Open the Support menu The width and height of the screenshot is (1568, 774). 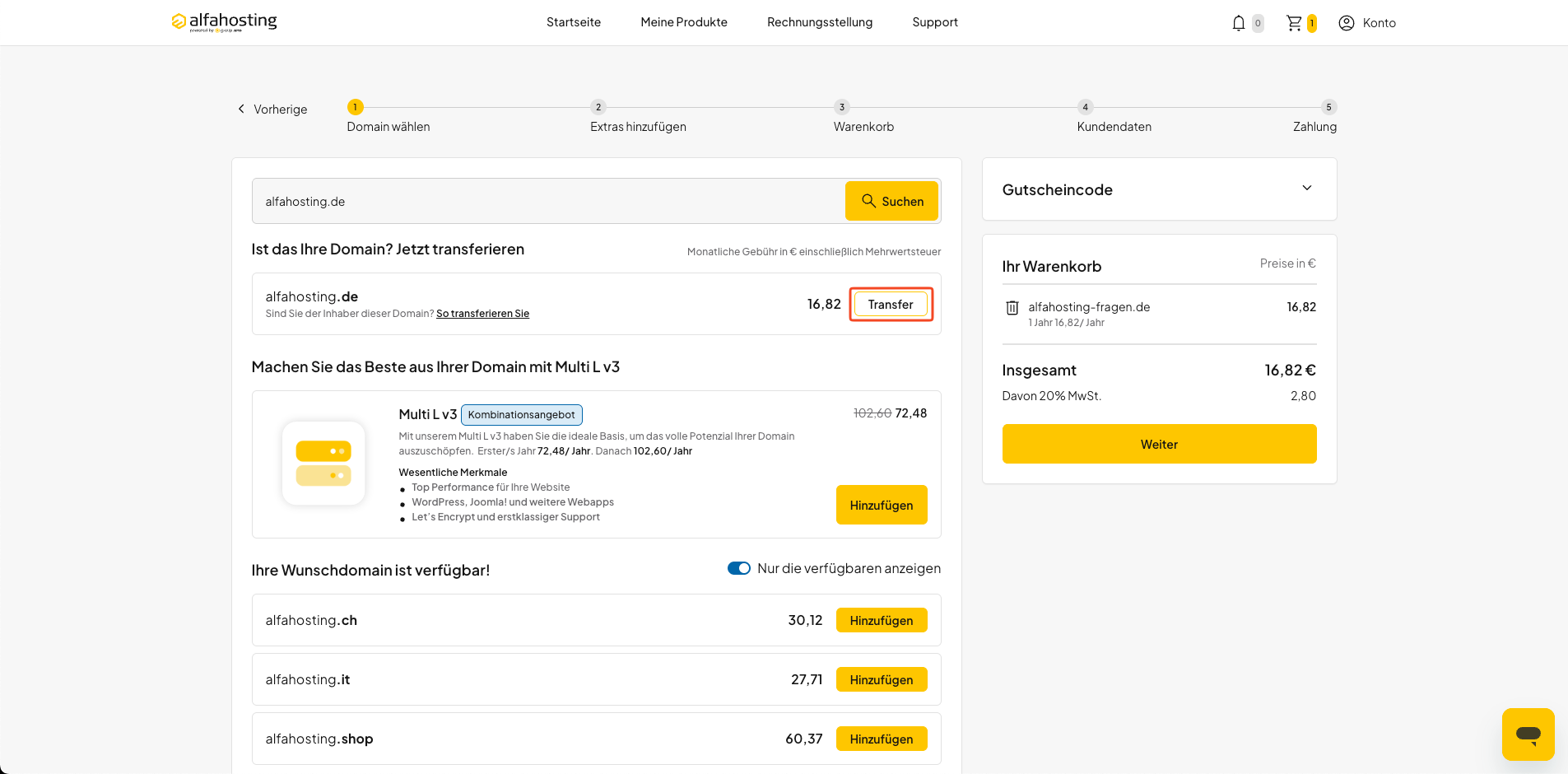coord(935,22)
